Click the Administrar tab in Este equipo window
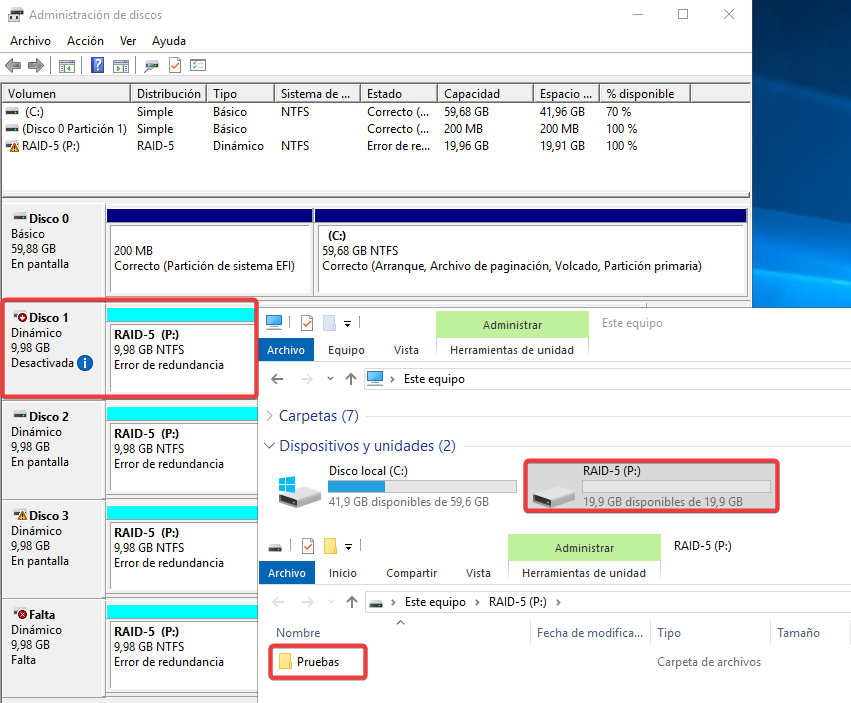The width and height of the screenshot is (851, 703). [512, 325]
